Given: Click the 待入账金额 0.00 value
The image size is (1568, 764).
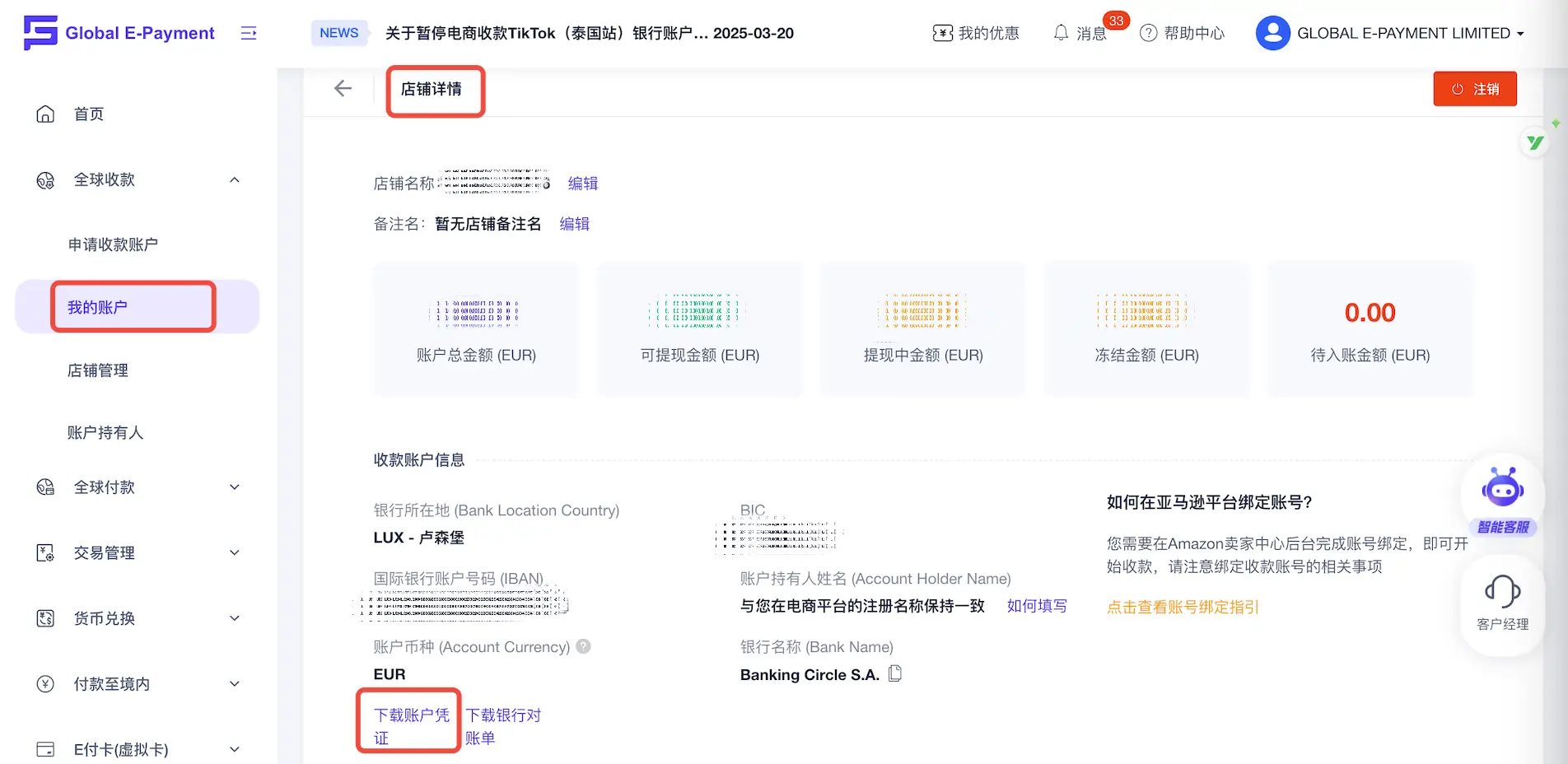Looking at the screenshot, I should [1370, 313].
